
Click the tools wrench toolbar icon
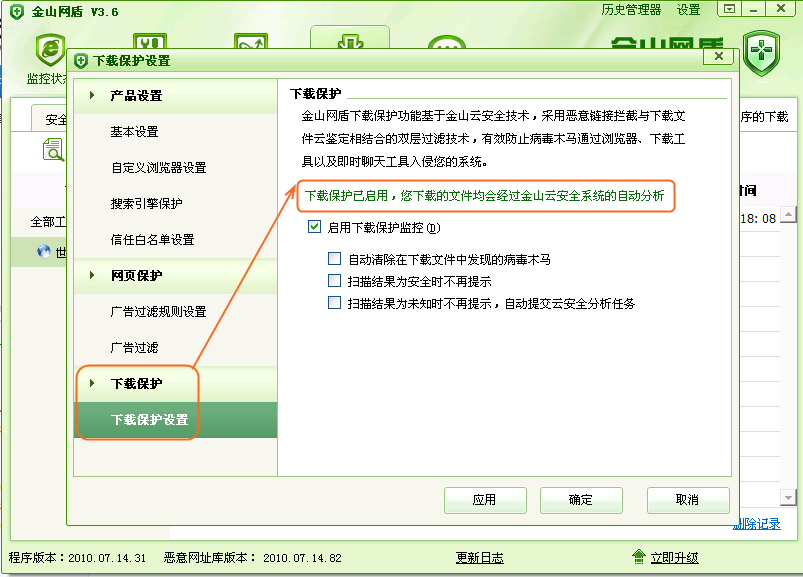pos(150,41)
